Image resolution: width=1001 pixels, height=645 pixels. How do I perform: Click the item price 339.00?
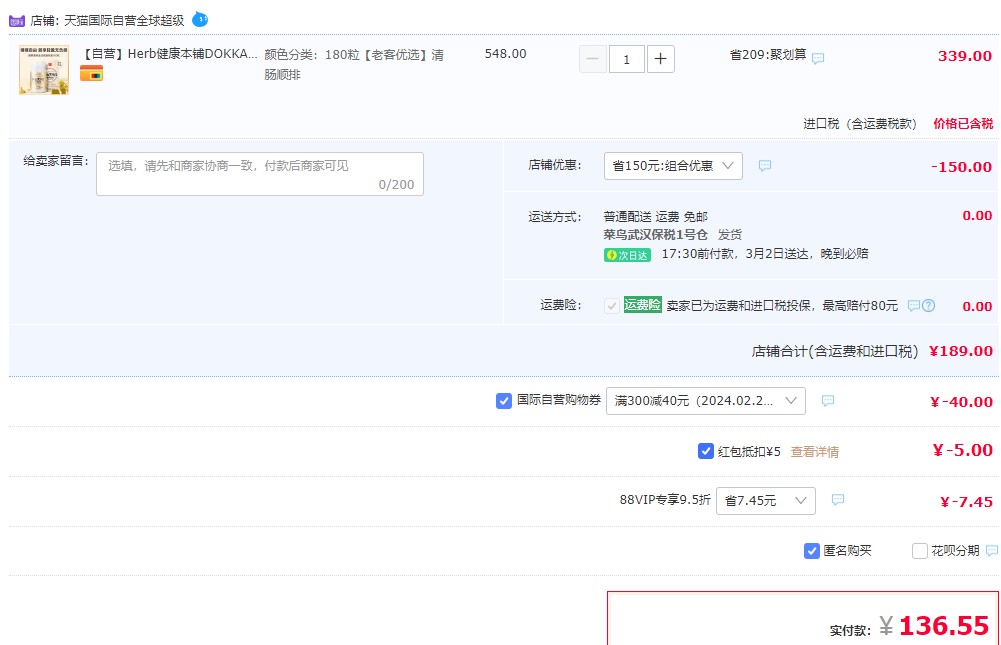(x=965, y=56)
